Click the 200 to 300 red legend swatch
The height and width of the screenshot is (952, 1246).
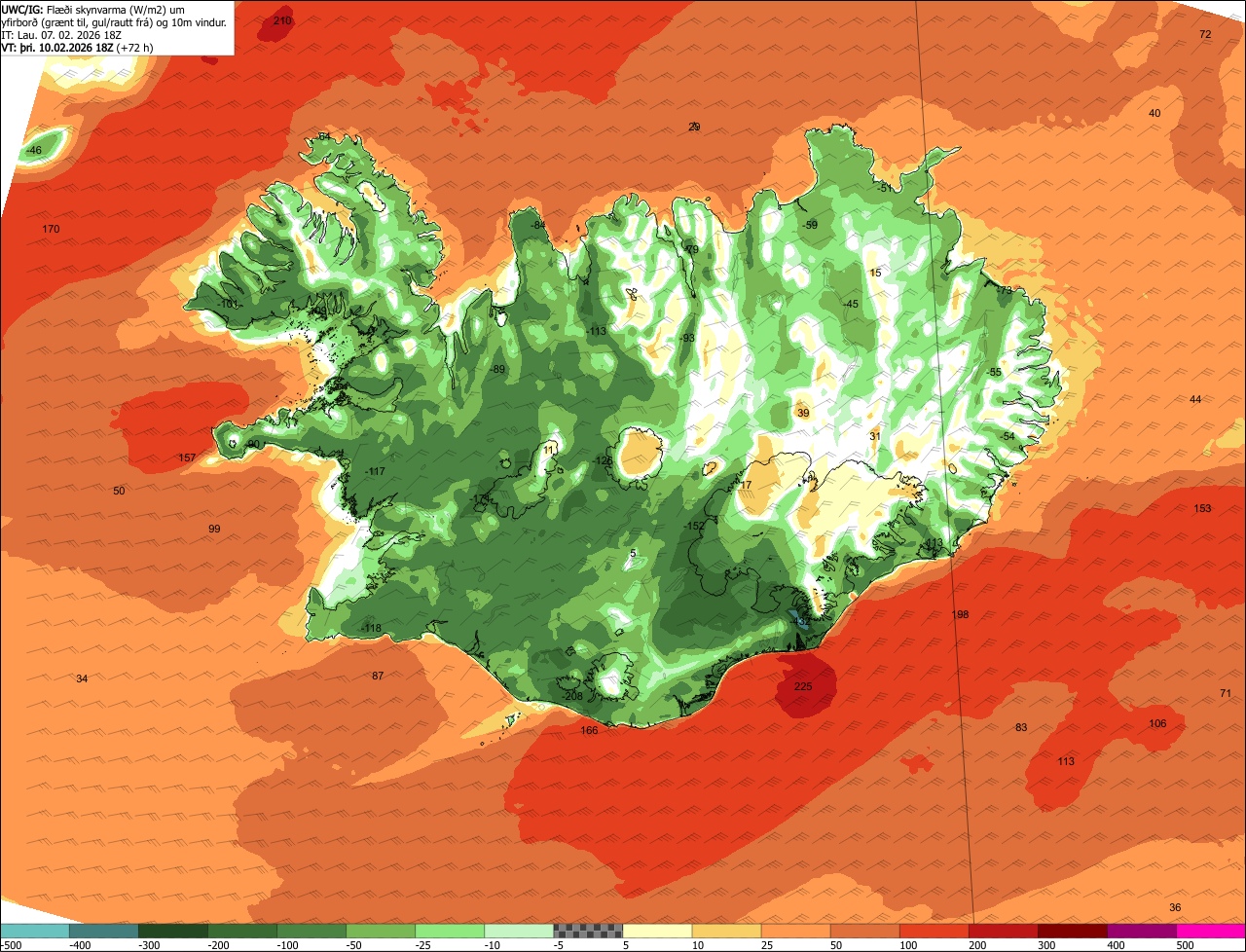click(1003, 931)
